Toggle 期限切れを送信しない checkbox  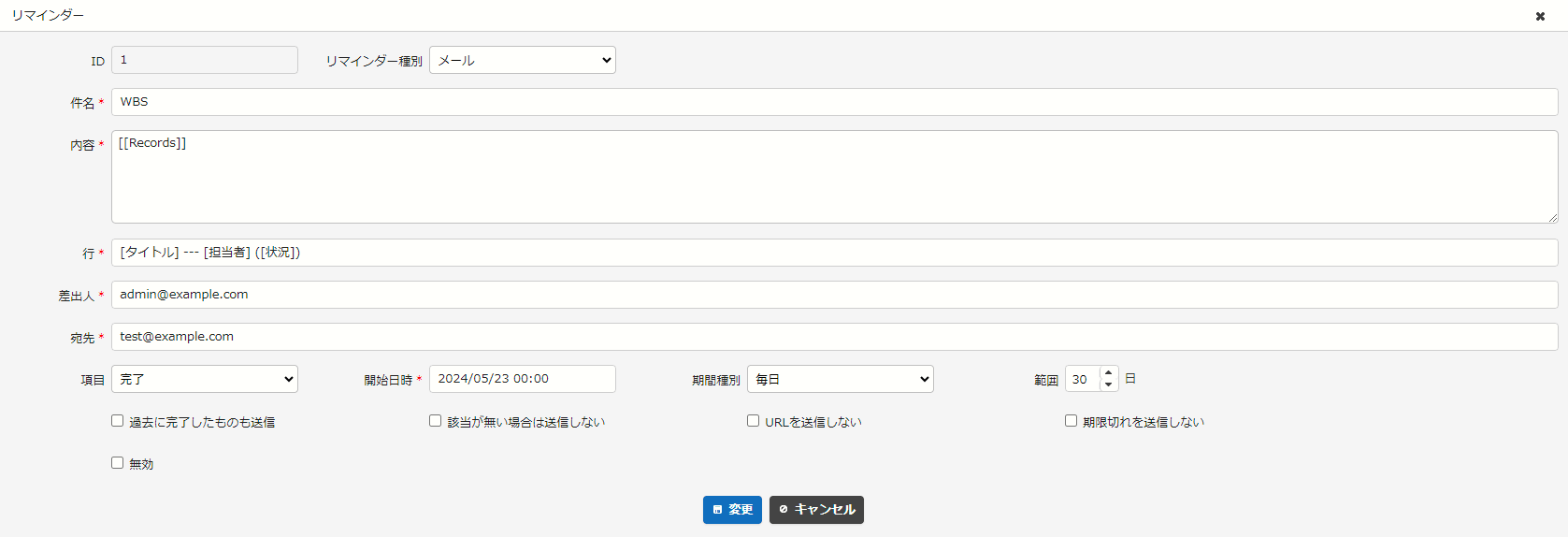[x=1072, y=421]
